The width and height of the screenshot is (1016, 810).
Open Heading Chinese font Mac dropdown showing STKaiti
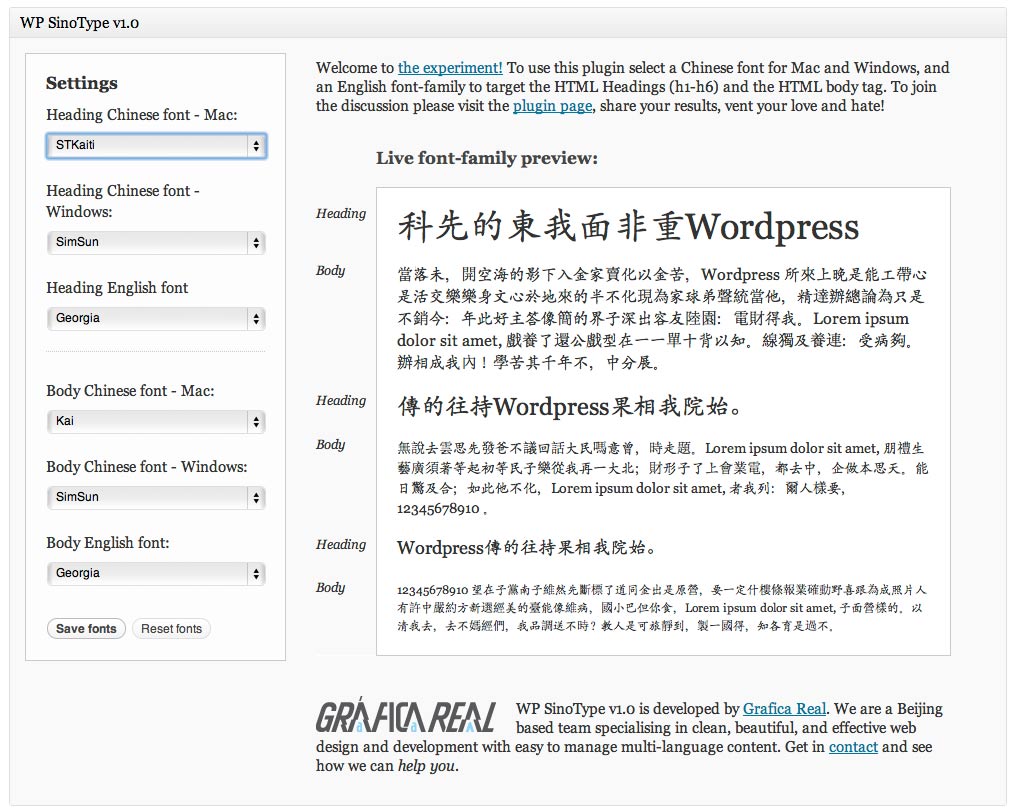[x=156, y=145]
